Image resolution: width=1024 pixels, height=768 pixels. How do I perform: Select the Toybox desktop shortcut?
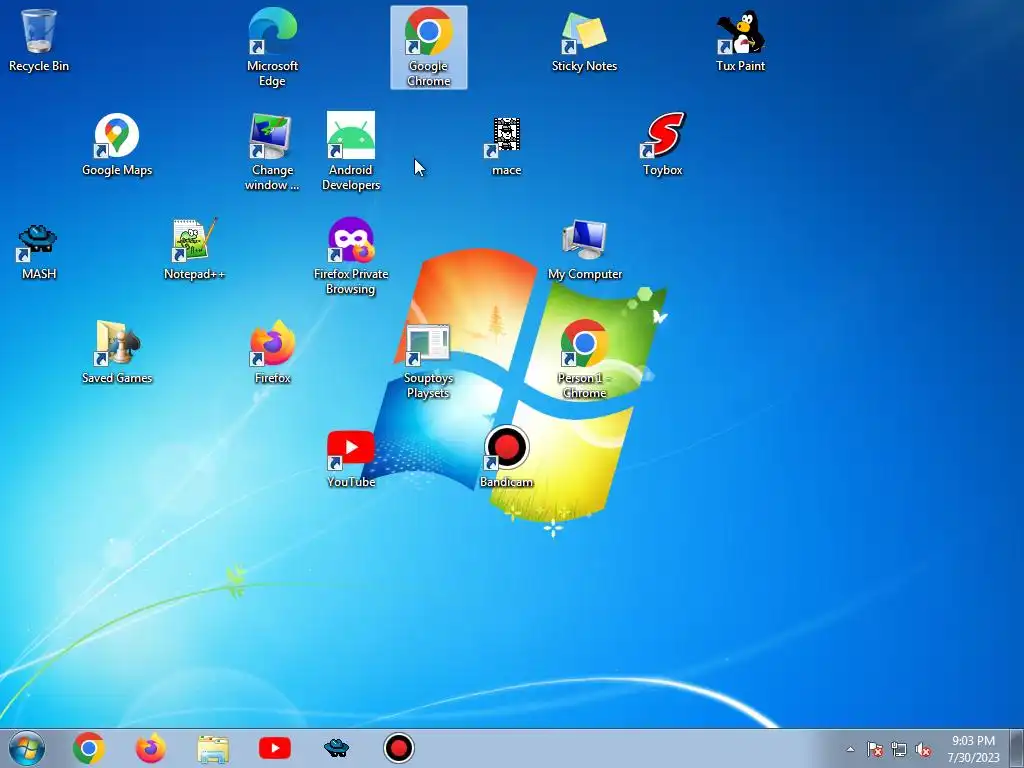click(x=662, y=144)
